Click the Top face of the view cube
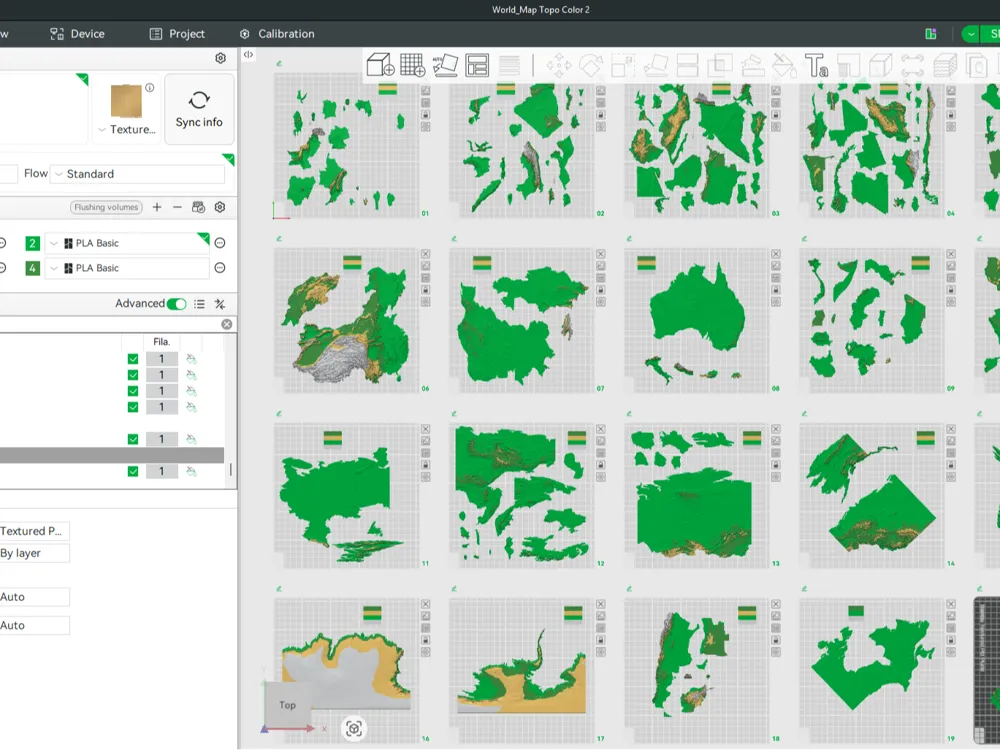 pos(288,703)
